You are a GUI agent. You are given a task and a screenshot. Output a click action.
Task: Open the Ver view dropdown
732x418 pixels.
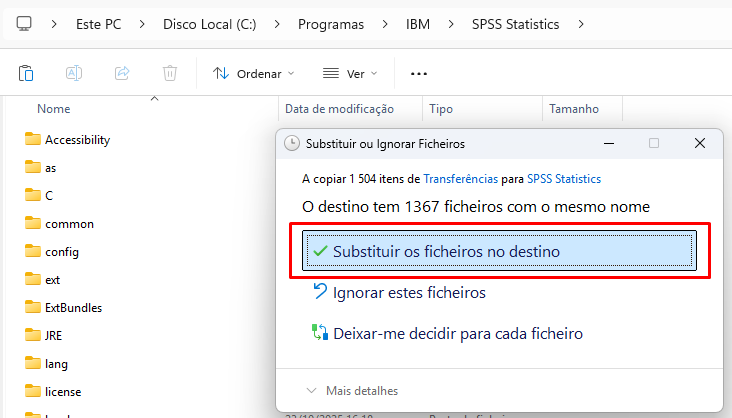350,73
